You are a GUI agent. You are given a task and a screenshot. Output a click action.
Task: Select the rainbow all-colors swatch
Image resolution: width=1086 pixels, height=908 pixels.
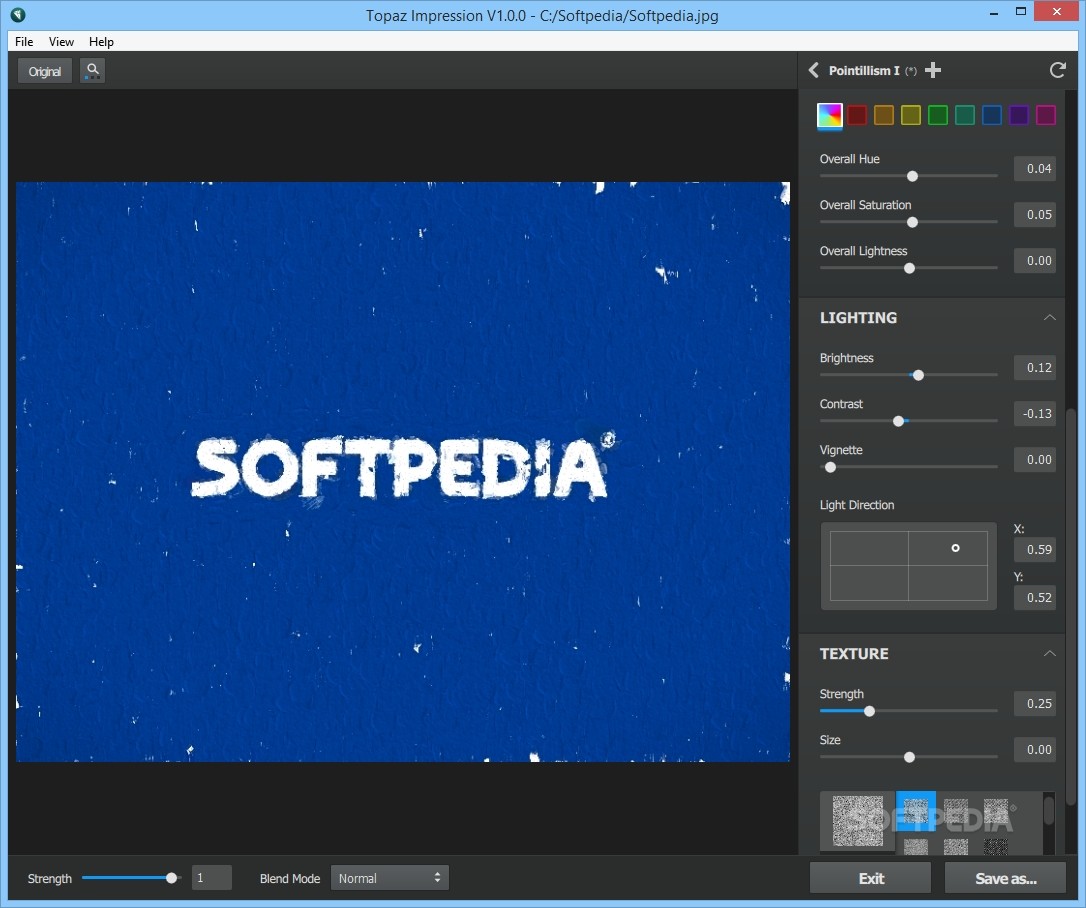(830, 115)
